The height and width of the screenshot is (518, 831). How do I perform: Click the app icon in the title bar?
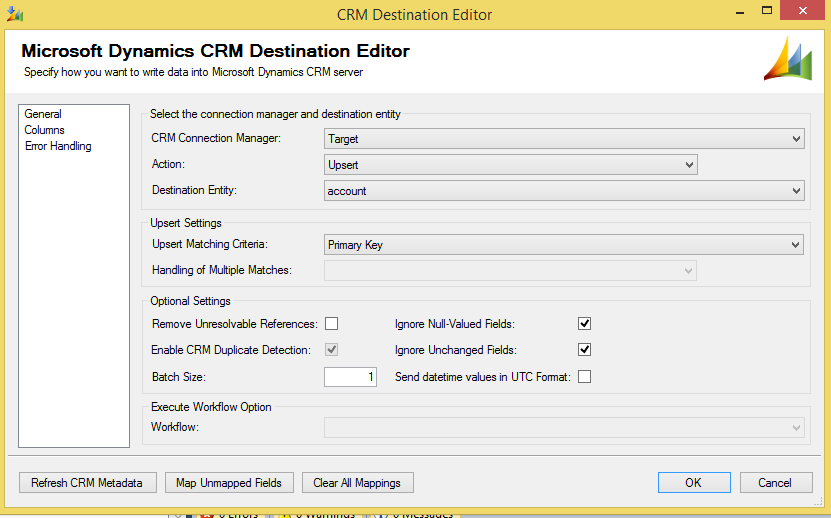tap(15, 14)
